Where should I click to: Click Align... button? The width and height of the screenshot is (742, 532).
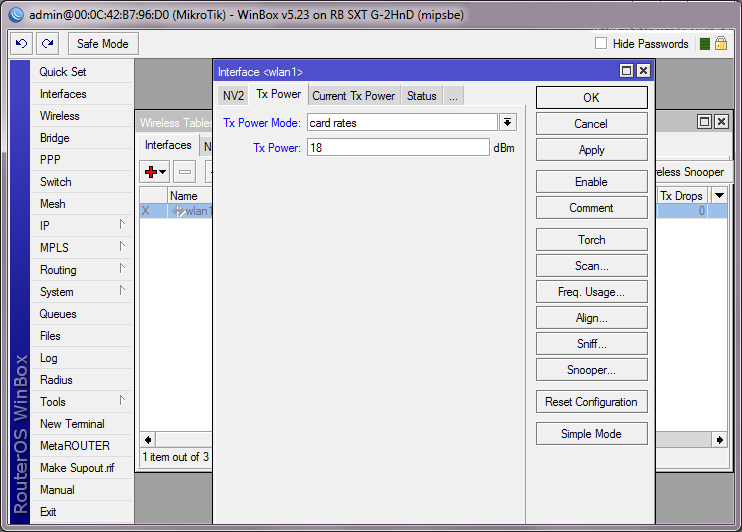tap(592, 318)
